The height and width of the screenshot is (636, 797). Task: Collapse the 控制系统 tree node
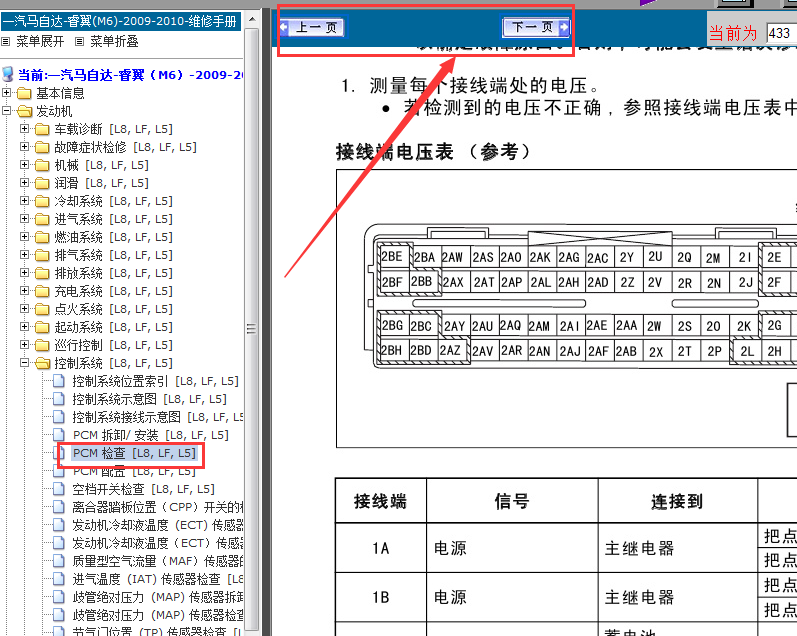[24, 362]
